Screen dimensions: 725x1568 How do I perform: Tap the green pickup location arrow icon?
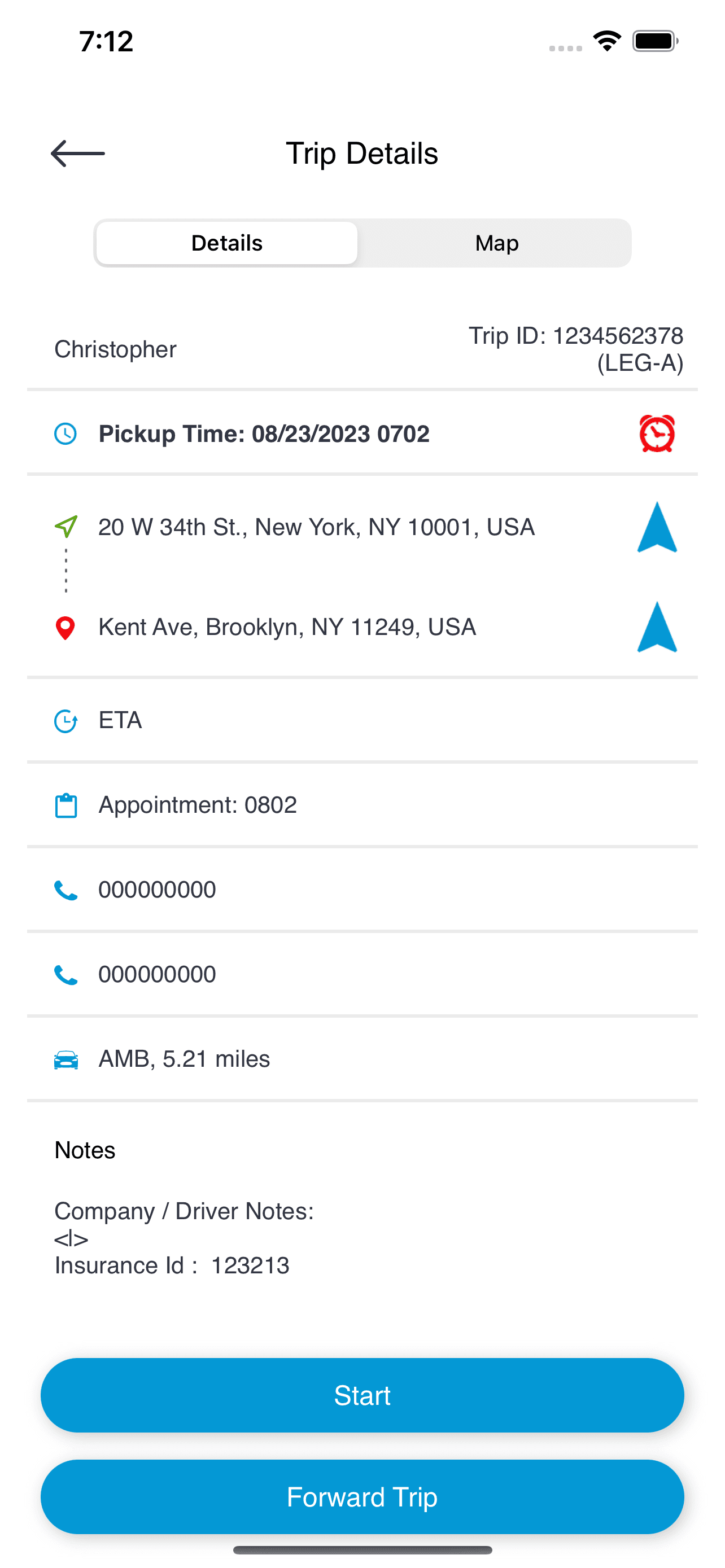(x=65, y=527)
